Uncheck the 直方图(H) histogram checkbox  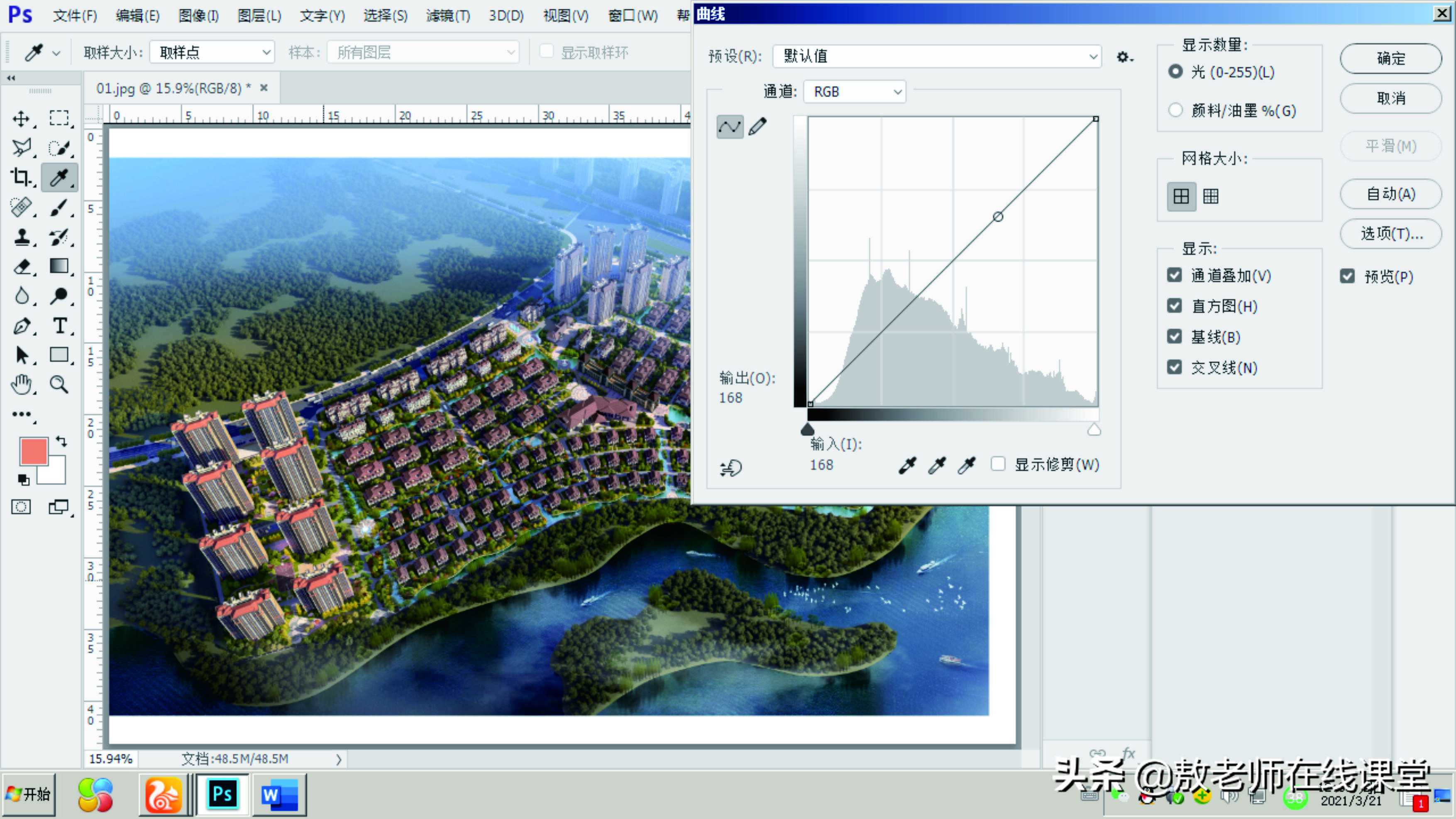pos(1175,306)
